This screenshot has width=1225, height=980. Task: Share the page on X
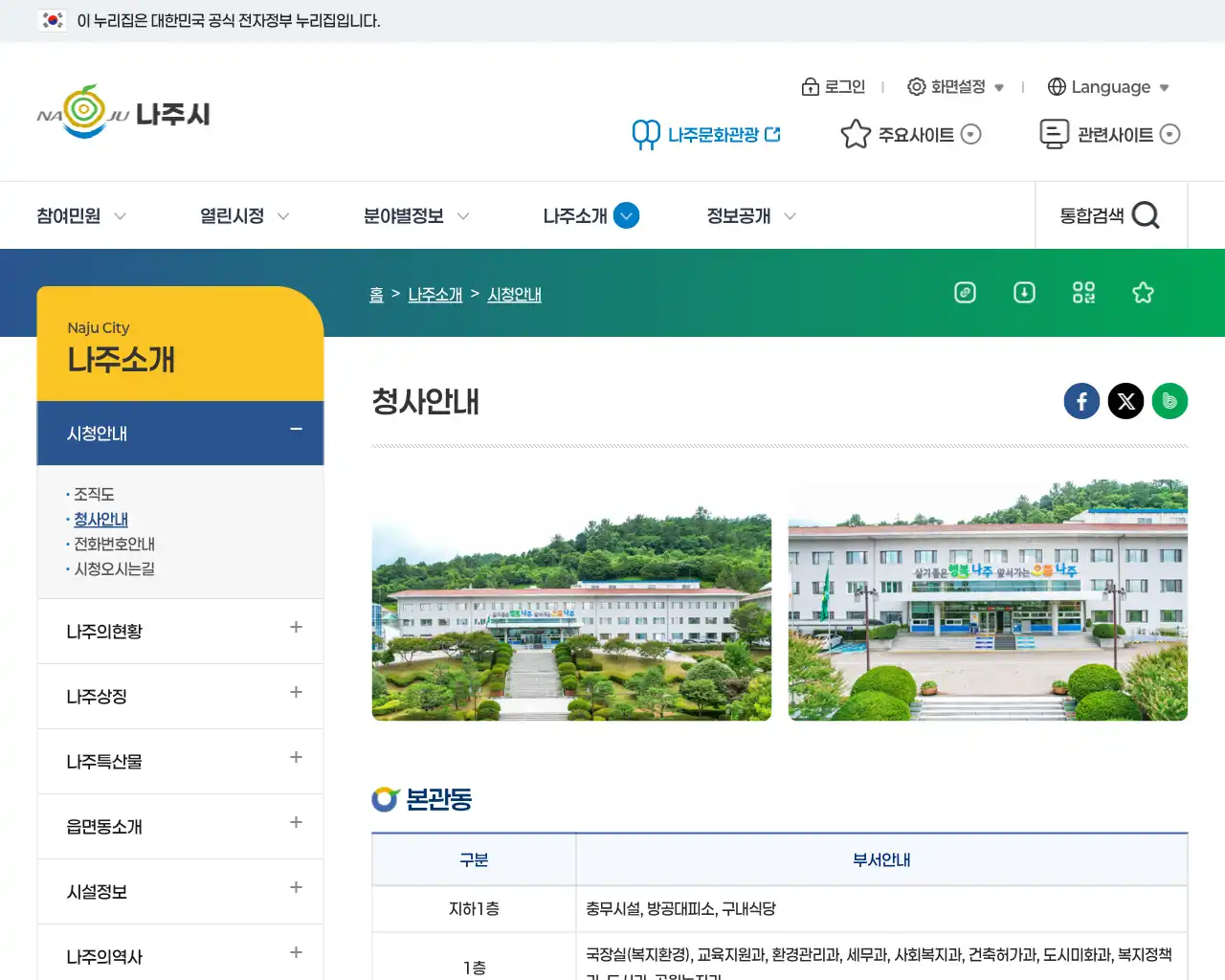(1125, 401)
